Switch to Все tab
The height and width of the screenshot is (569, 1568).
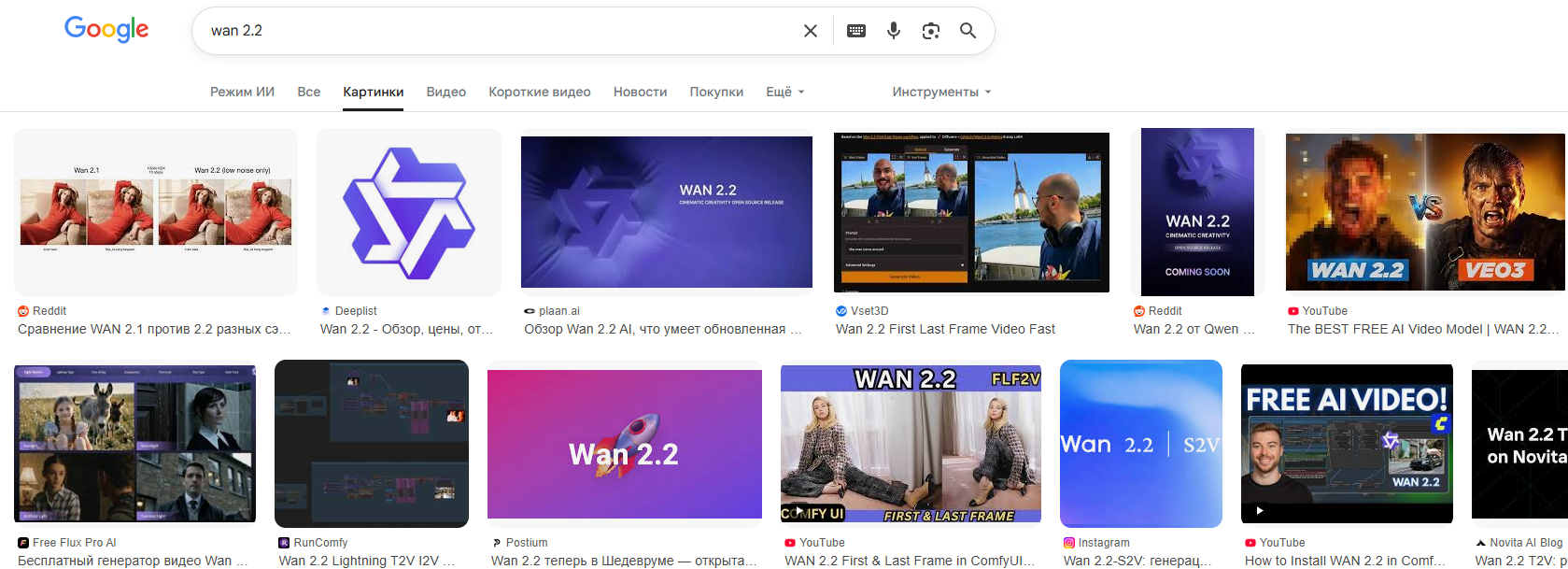pyautogui.click(x=309, y=92)
